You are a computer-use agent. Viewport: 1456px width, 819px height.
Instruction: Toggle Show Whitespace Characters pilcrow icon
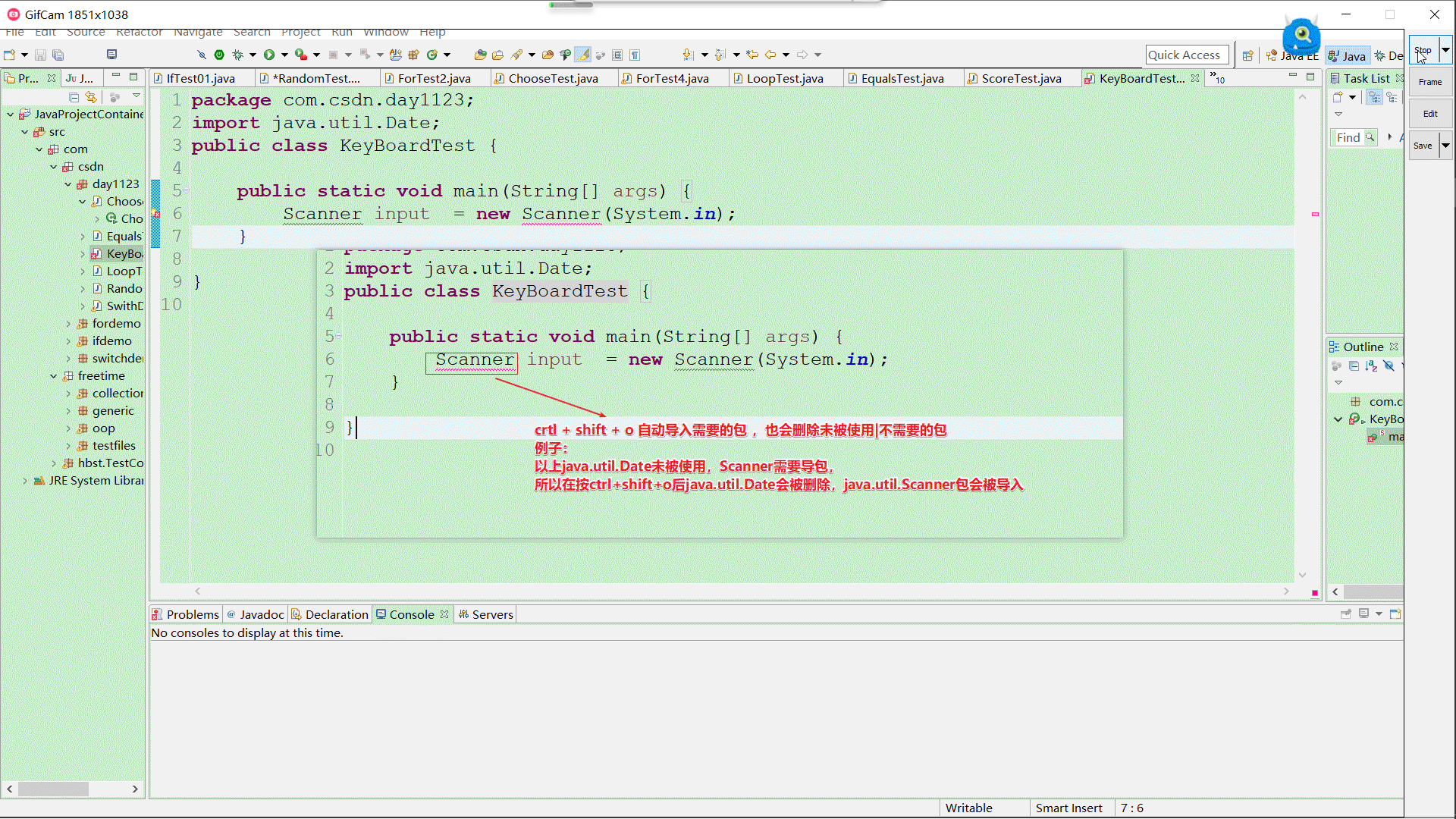click(x=635, y=55)
